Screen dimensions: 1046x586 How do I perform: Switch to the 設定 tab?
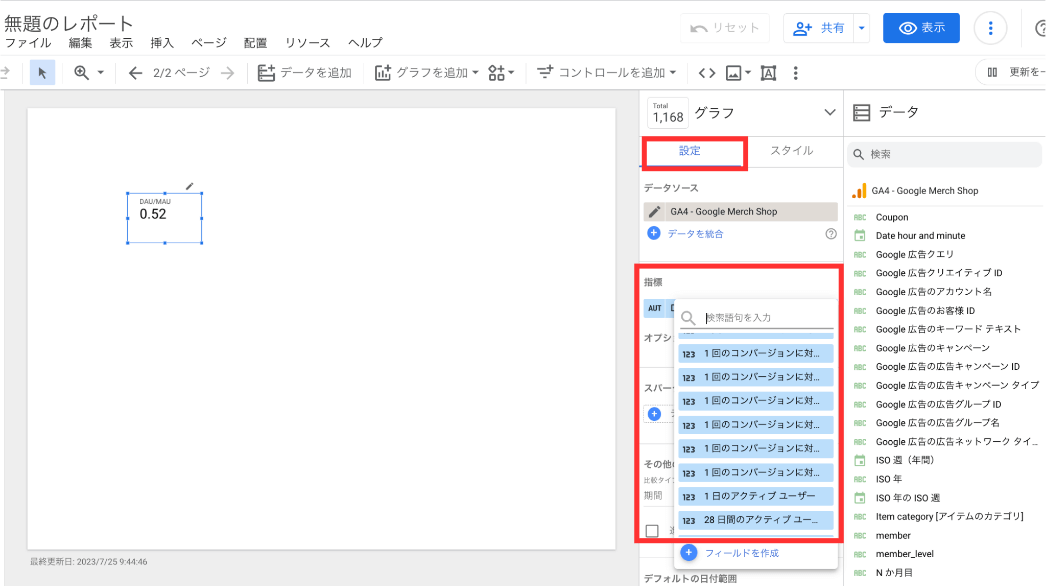click(690, 151)
